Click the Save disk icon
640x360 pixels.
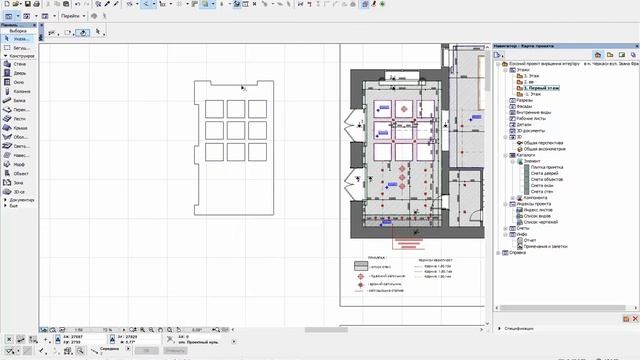(x=27, y=4)
